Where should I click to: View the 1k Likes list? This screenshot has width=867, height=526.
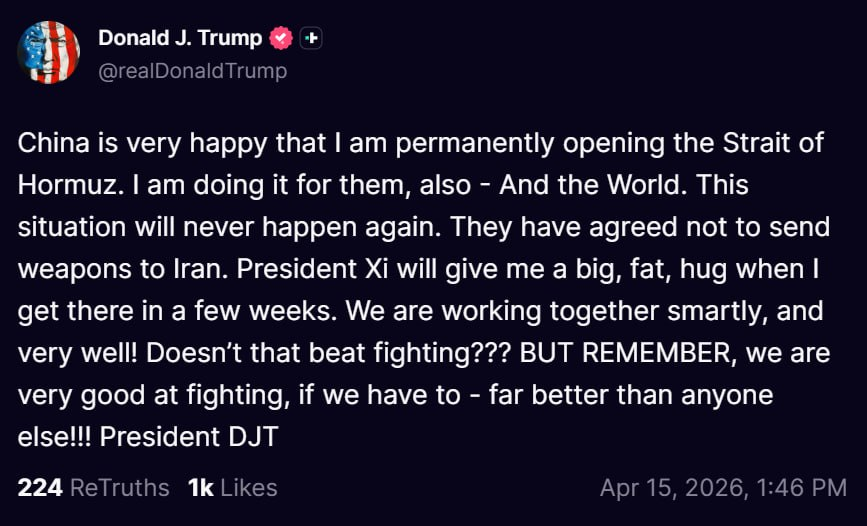[x=232, y=487]
